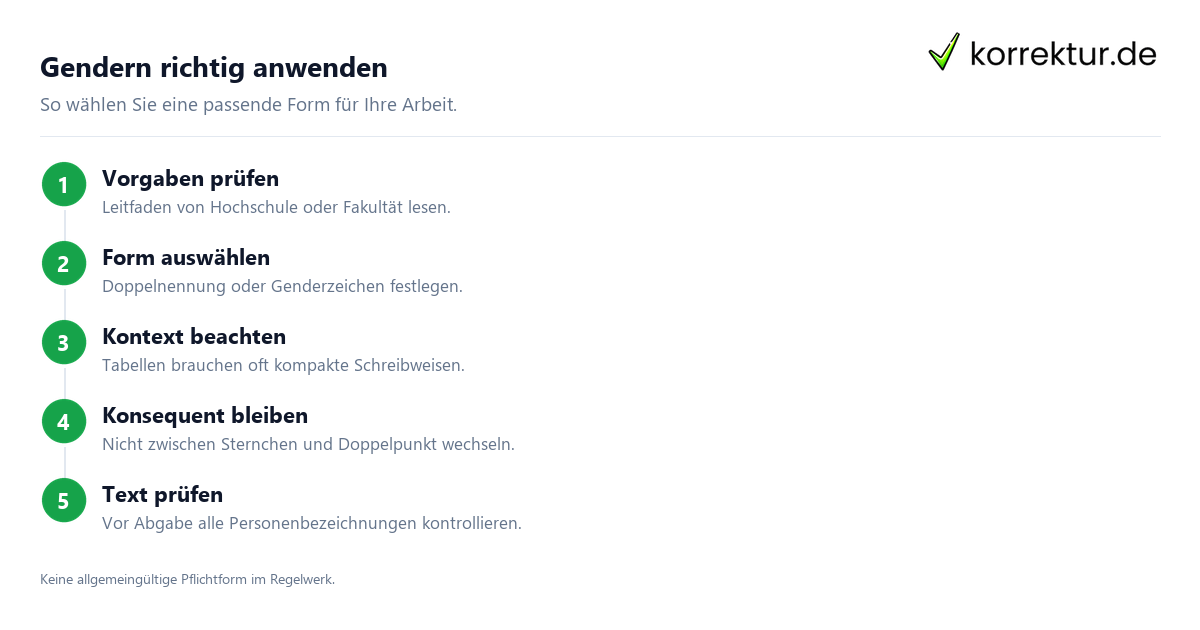Click the green step 2 circle
The height and width of the screenshot is (630, 1200).
pos(64,264)
